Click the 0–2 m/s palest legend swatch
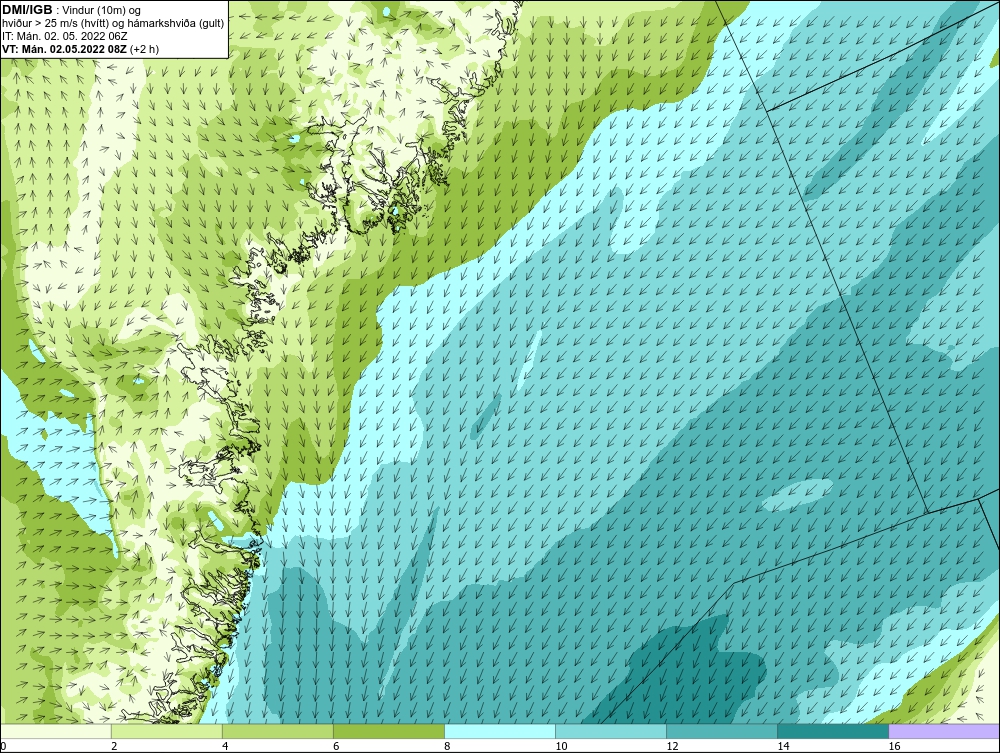Viewport: 1000px width, 753px height. pos(55,731)
